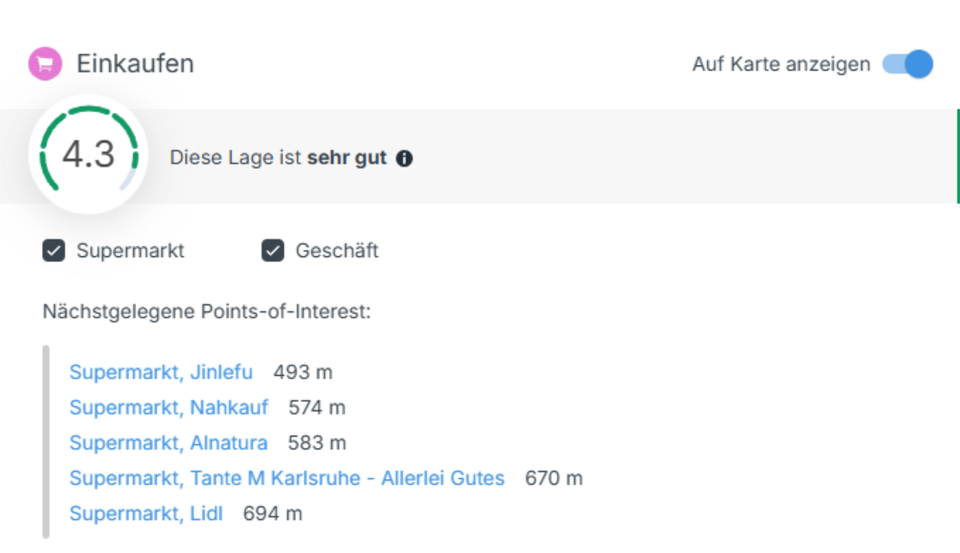Image resolution: width=960 pixels, height=553 pixels.
Task: Click the pink shopping cart icon
Action: (44, 65)
